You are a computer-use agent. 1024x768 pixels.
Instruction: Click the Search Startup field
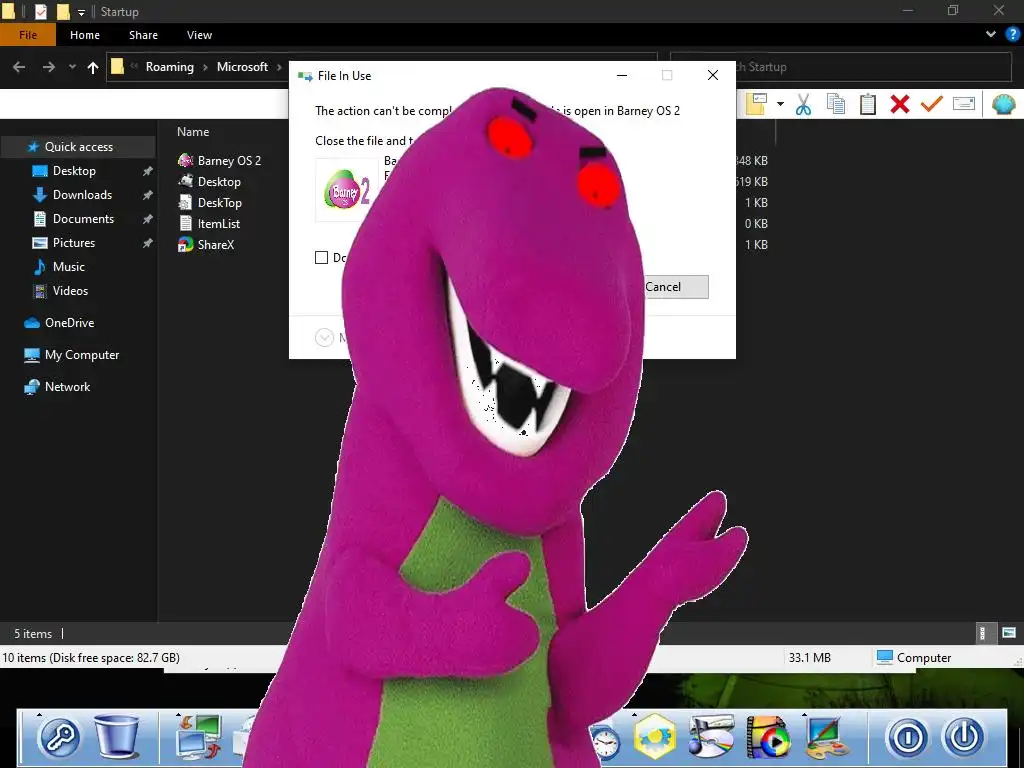tap(841, 67)
